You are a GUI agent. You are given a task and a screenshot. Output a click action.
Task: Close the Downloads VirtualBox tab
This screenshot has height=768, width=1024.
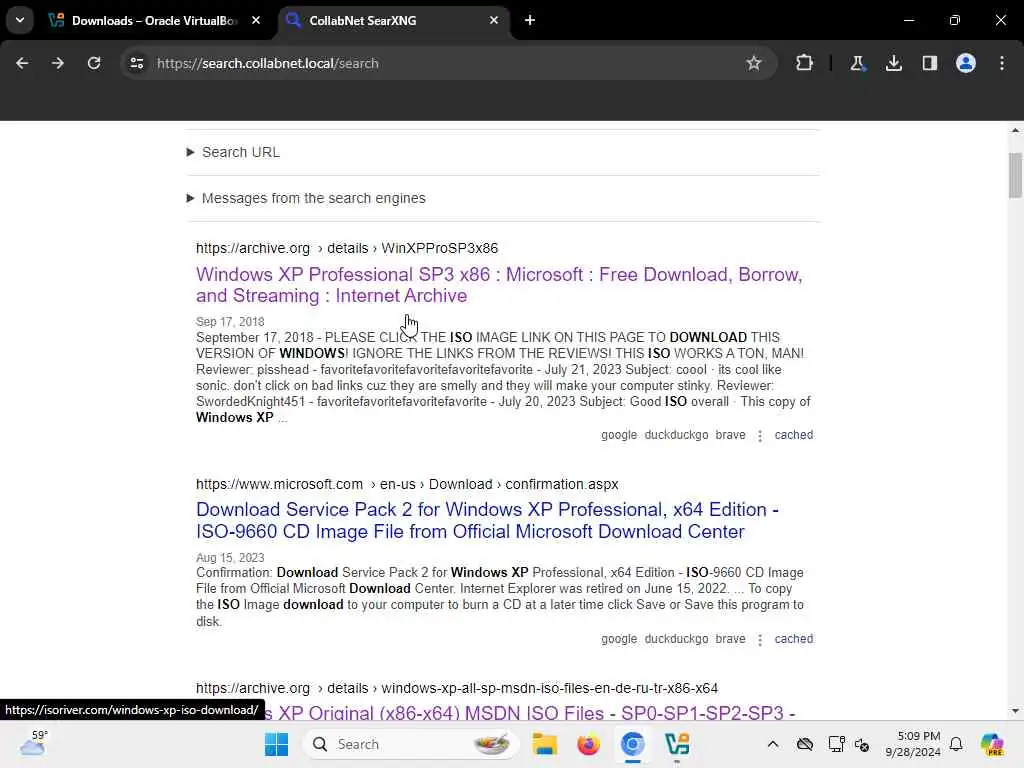pos(256,21)
